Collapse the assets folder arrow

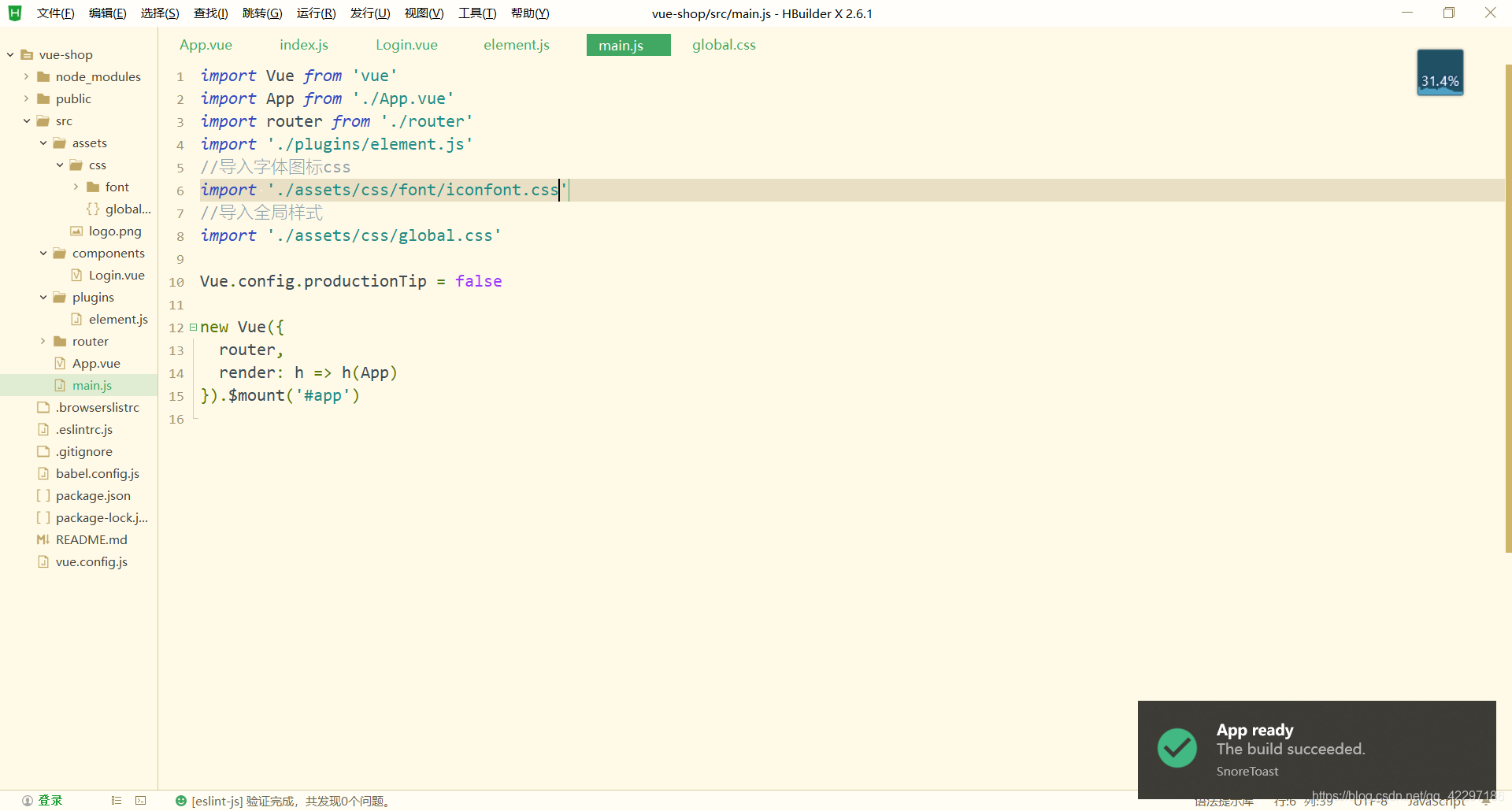coord(43,143)
